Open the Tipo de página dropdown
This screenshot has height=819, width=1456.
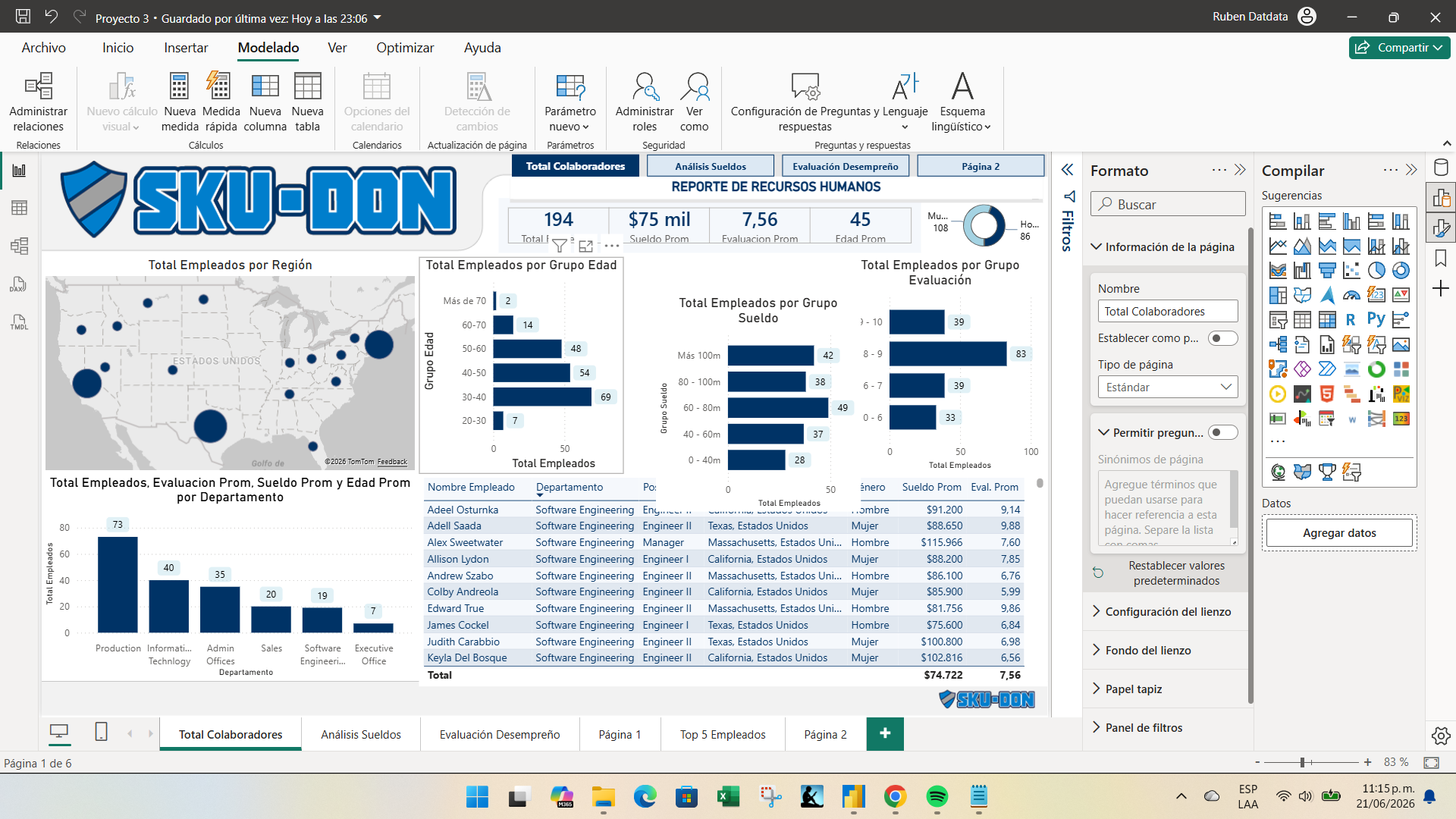[1168, 387]
